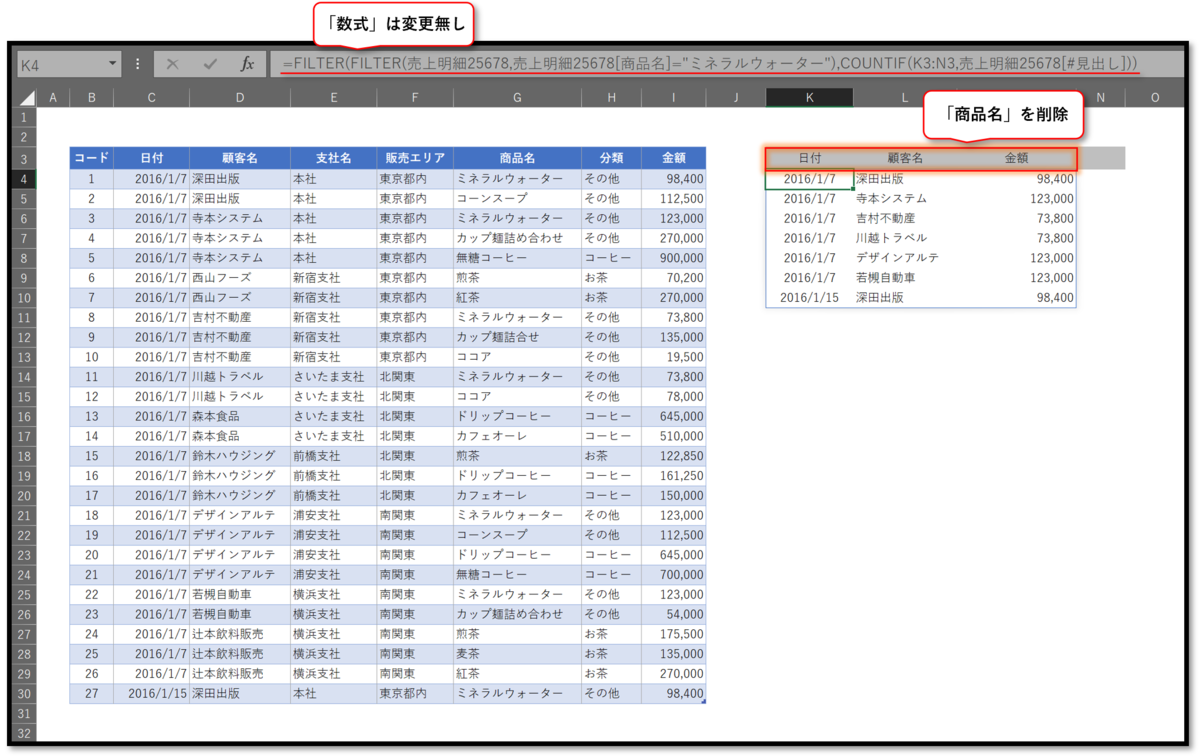Click inside the FILTER formula text

[x=710, y=64]
